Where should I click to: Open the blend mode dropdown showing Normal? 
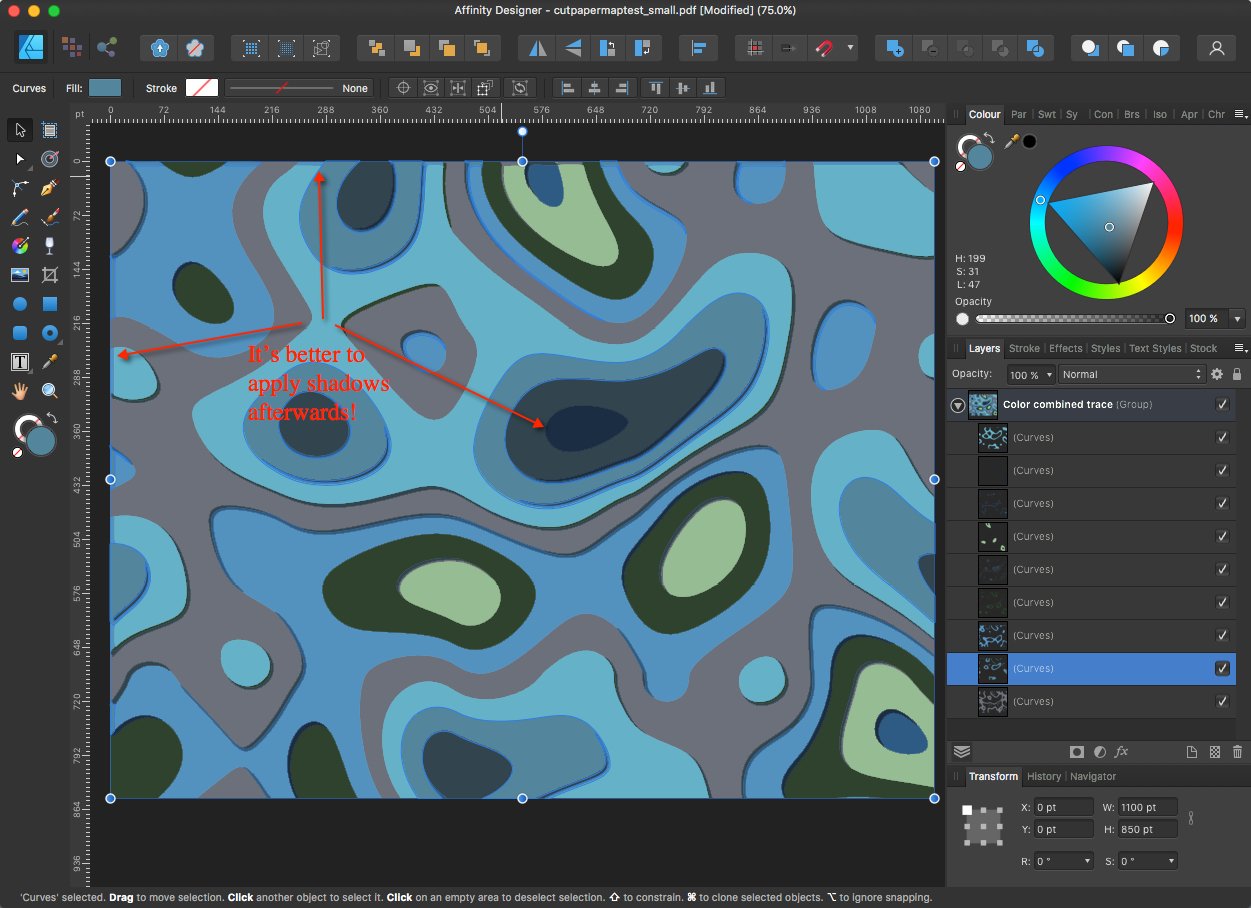tap(1131, 374)
